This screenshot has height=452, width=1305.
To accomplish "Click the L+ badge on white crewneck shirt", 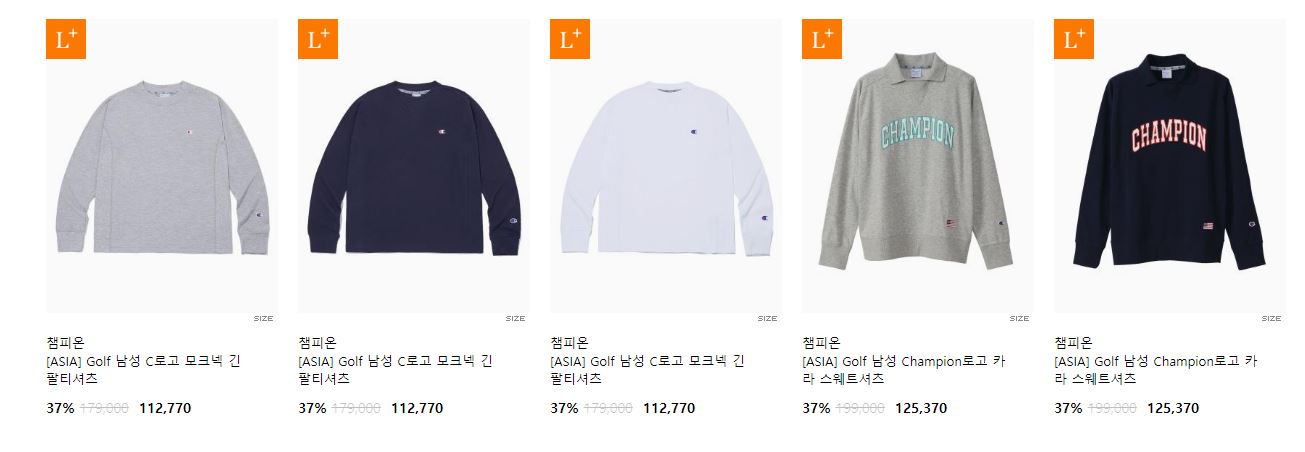I will point(570,39).
